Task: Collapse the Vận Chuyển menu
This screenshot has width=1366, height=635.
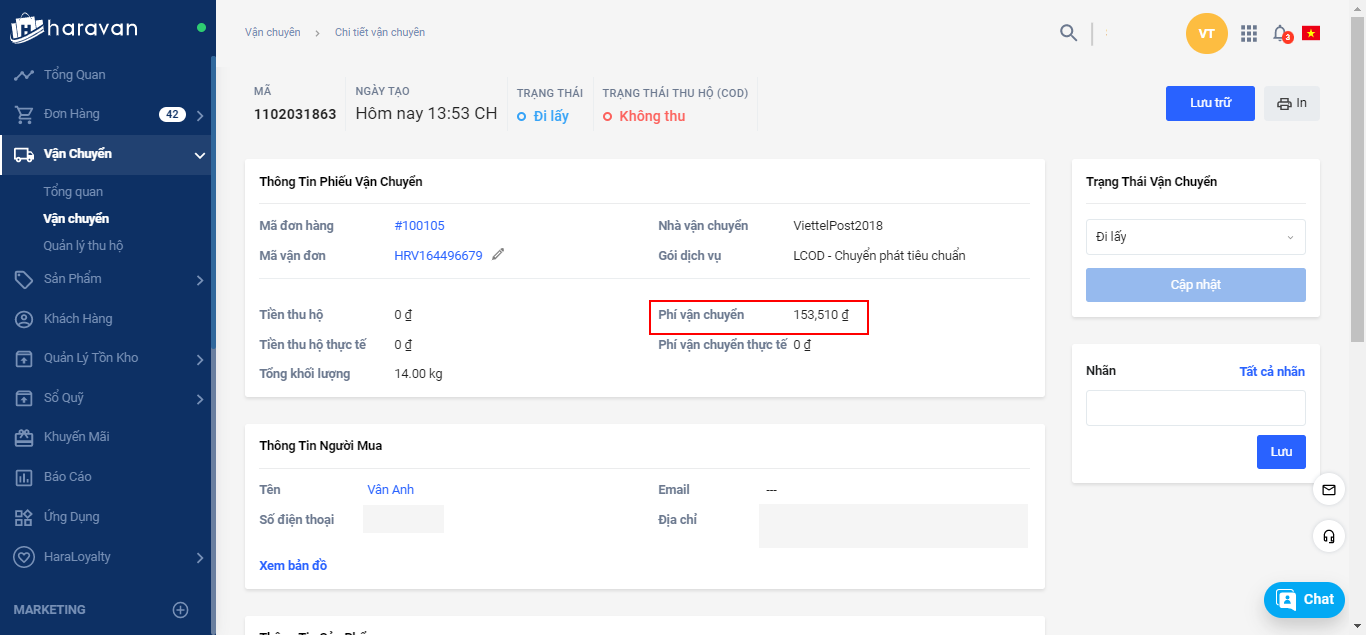Action: [199, 155]
